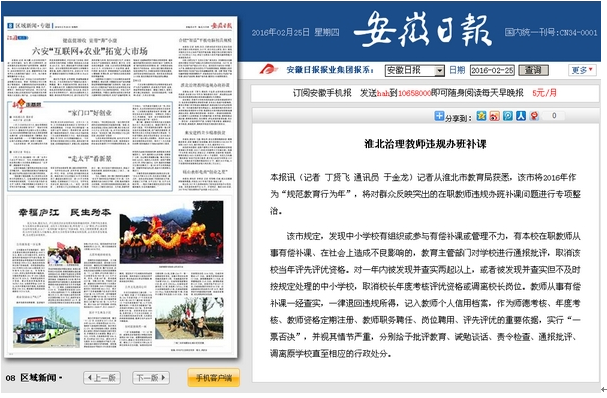Open the share count box showing 0
This screenshot has height=398, width=607.
554,116
